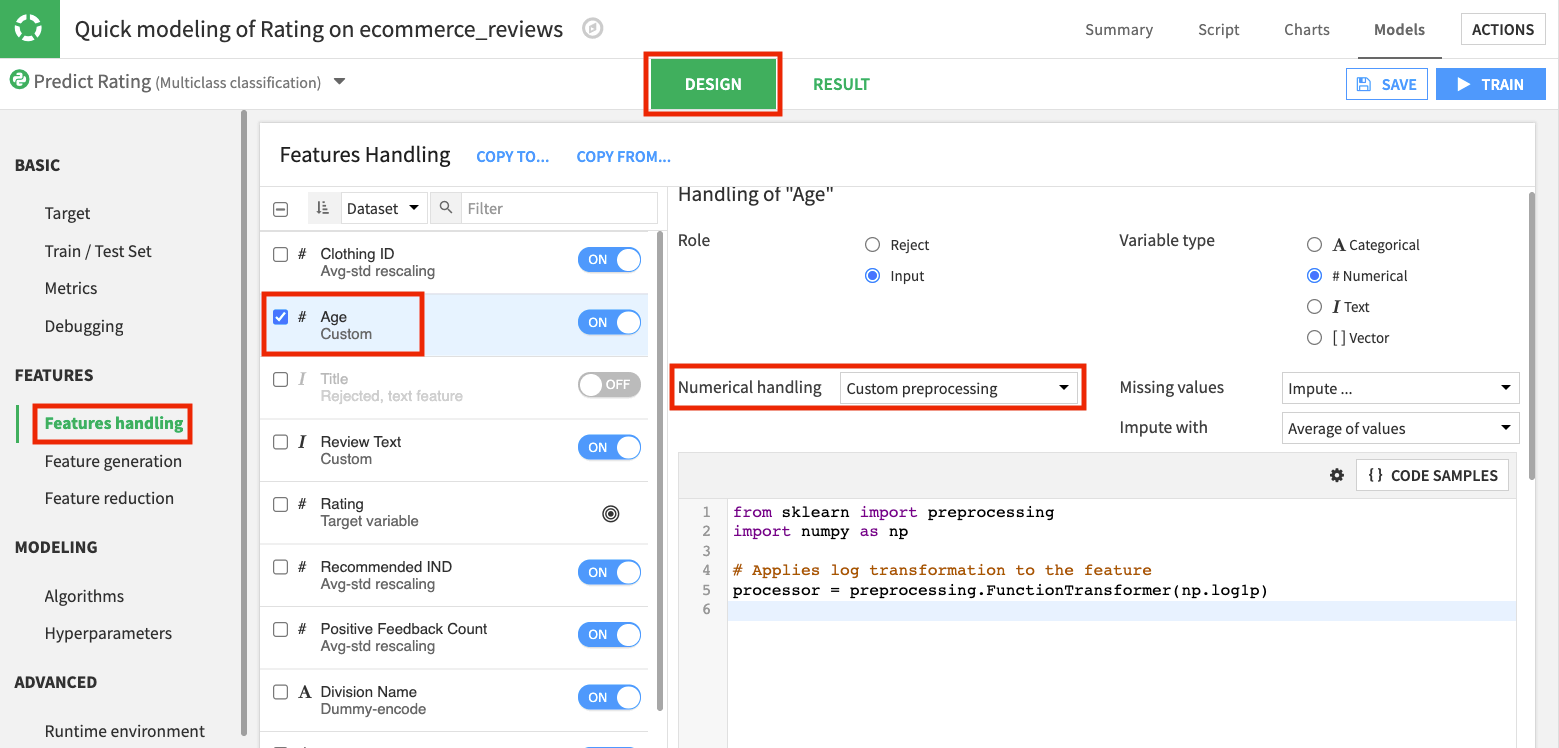
Task: Turn off the Division Name toggle
Action: tap(609, 697)
